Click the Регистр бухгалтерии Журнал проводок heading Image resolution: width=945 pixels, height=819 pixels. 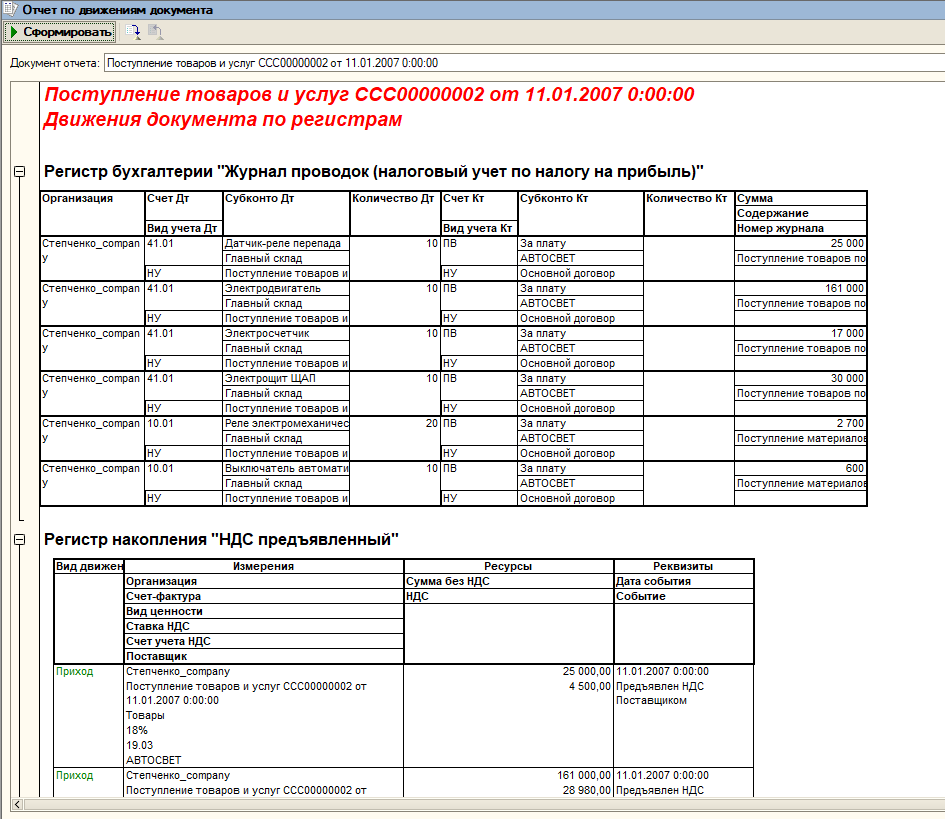click(374, 172)
